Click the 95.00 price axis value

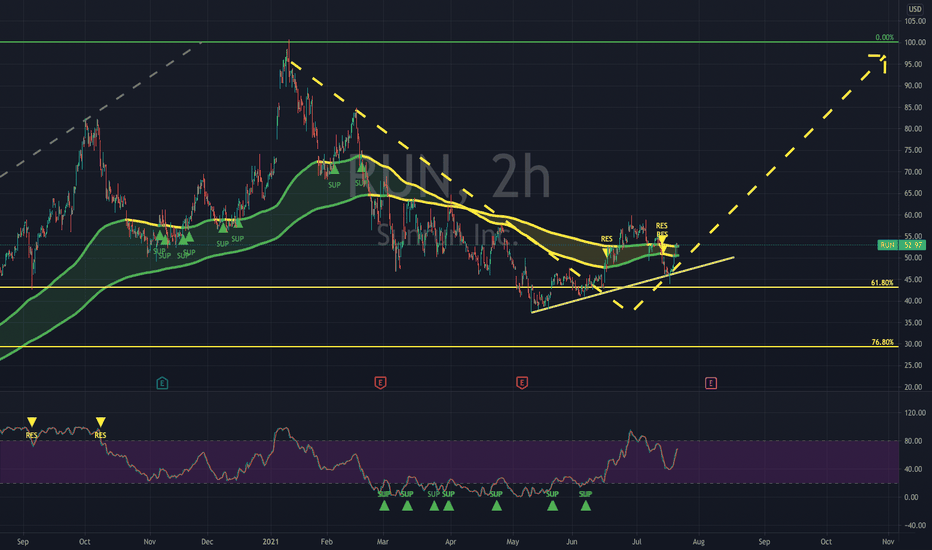tap(915, 64)
